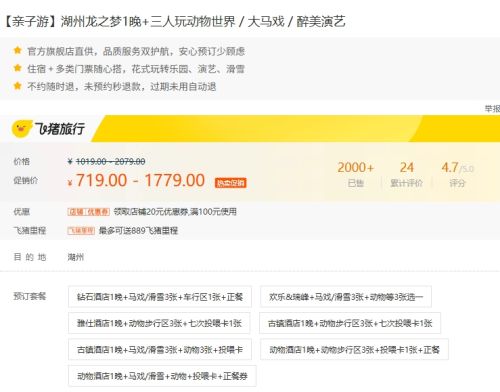Click the 优惠 row label
The image size is (500, 392).
22,212
